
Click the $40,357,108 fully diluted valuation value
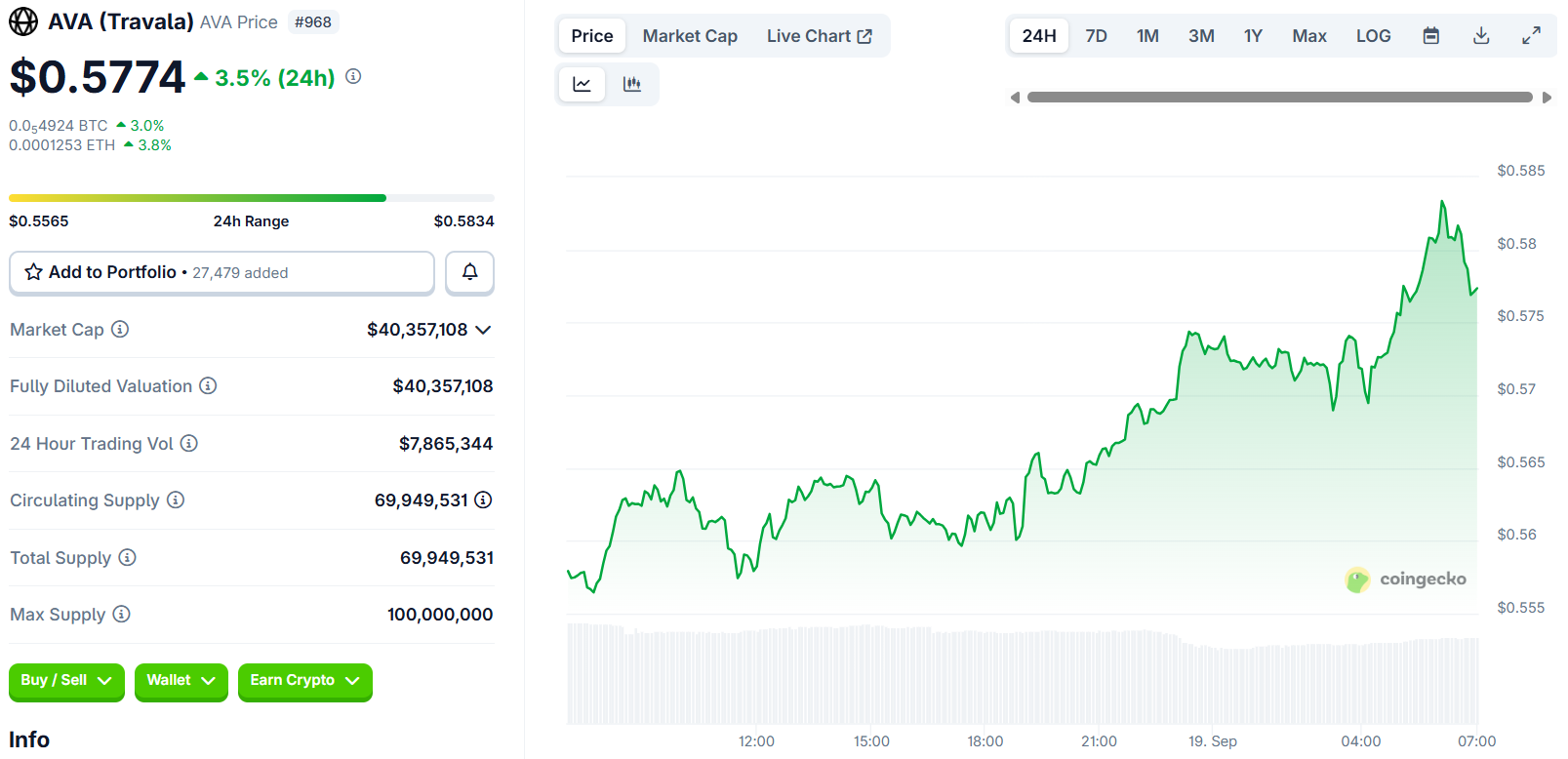coord(443,386)
